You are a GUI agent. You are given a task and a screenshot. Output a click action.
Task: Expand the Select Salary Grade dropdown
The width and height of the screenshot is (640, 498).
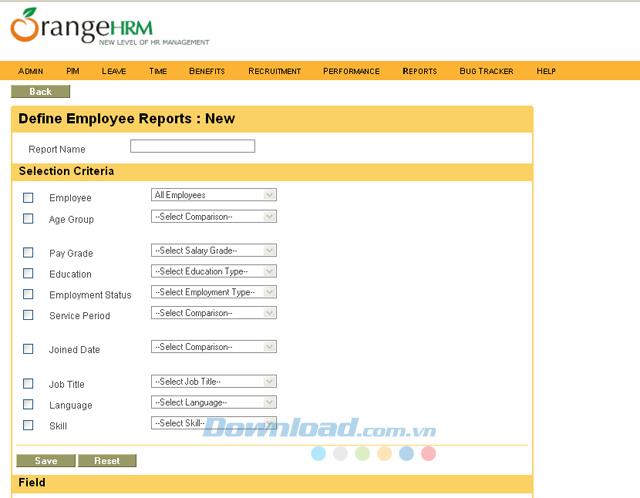(x=213, y=250)
